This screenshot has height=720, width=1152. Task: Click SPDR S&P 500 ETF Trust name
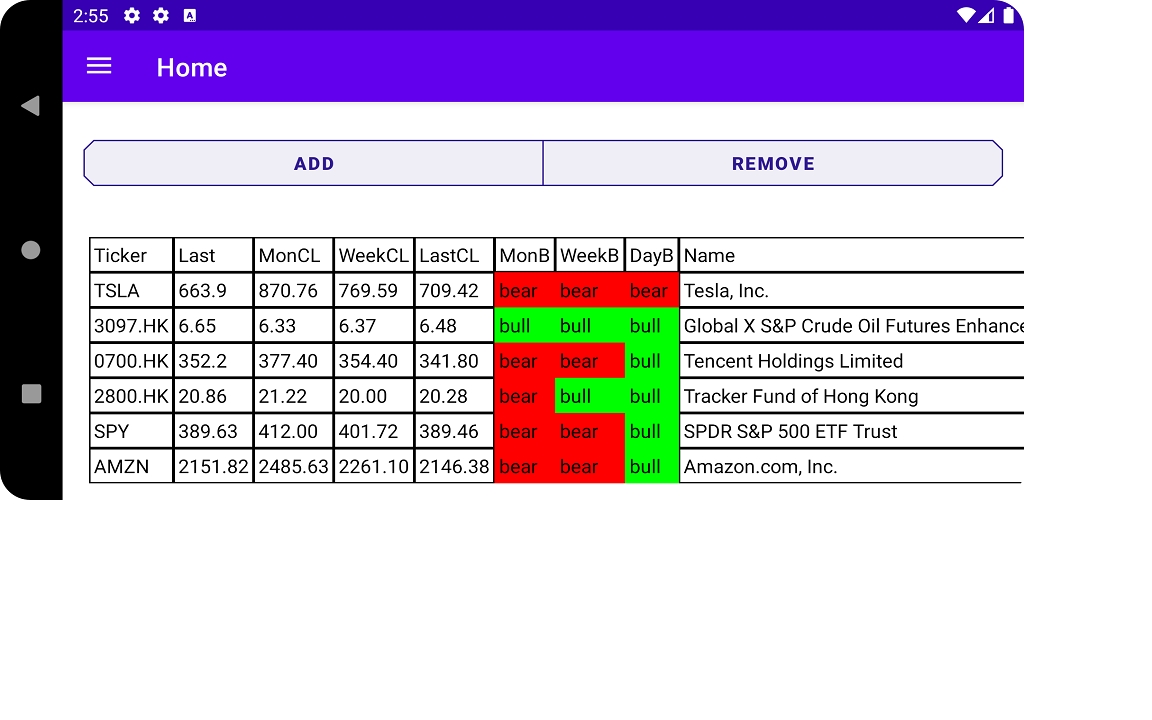tap(852, 432)
